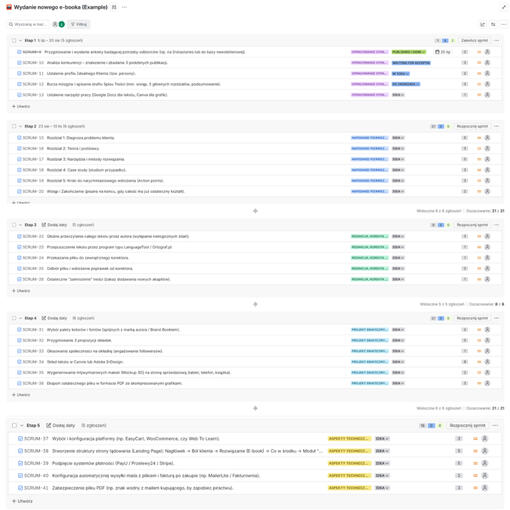Click the green user avatar filter
Screen dimensions: 510x510
coord(62,24)
